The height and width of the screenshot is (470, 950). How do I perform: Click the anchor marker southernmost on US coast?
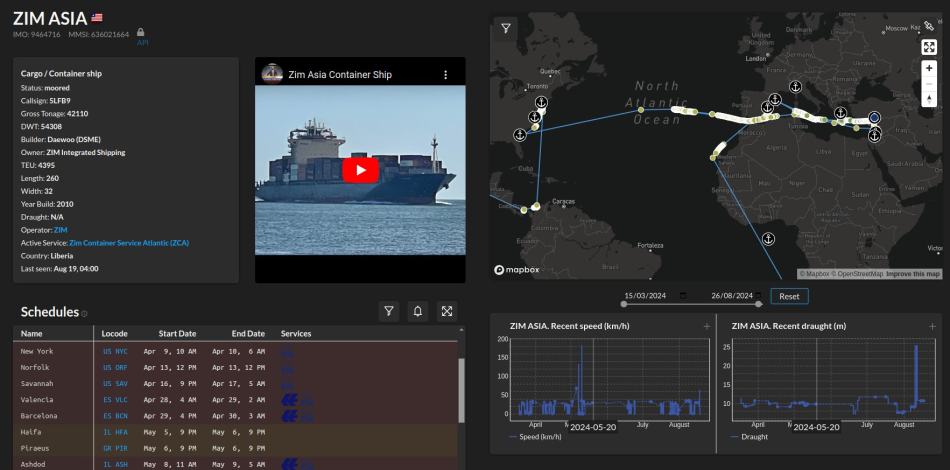tap(519, 134)
